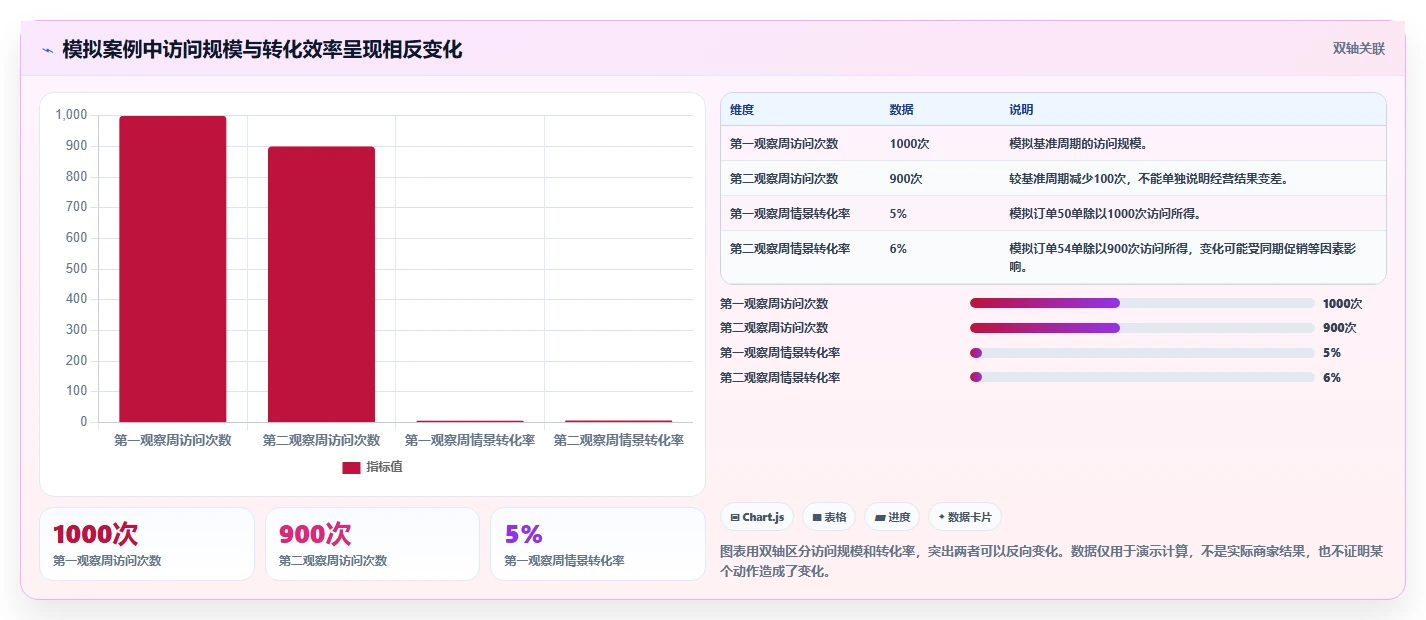
Task: Open the 5% data card
Action: [598, 544]
